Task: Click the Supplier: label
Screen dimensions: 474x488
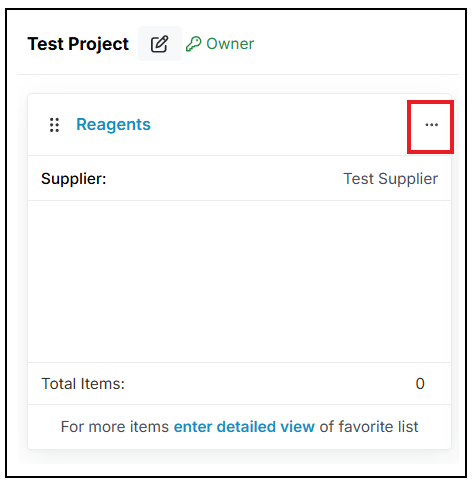Action: point(74,179)
